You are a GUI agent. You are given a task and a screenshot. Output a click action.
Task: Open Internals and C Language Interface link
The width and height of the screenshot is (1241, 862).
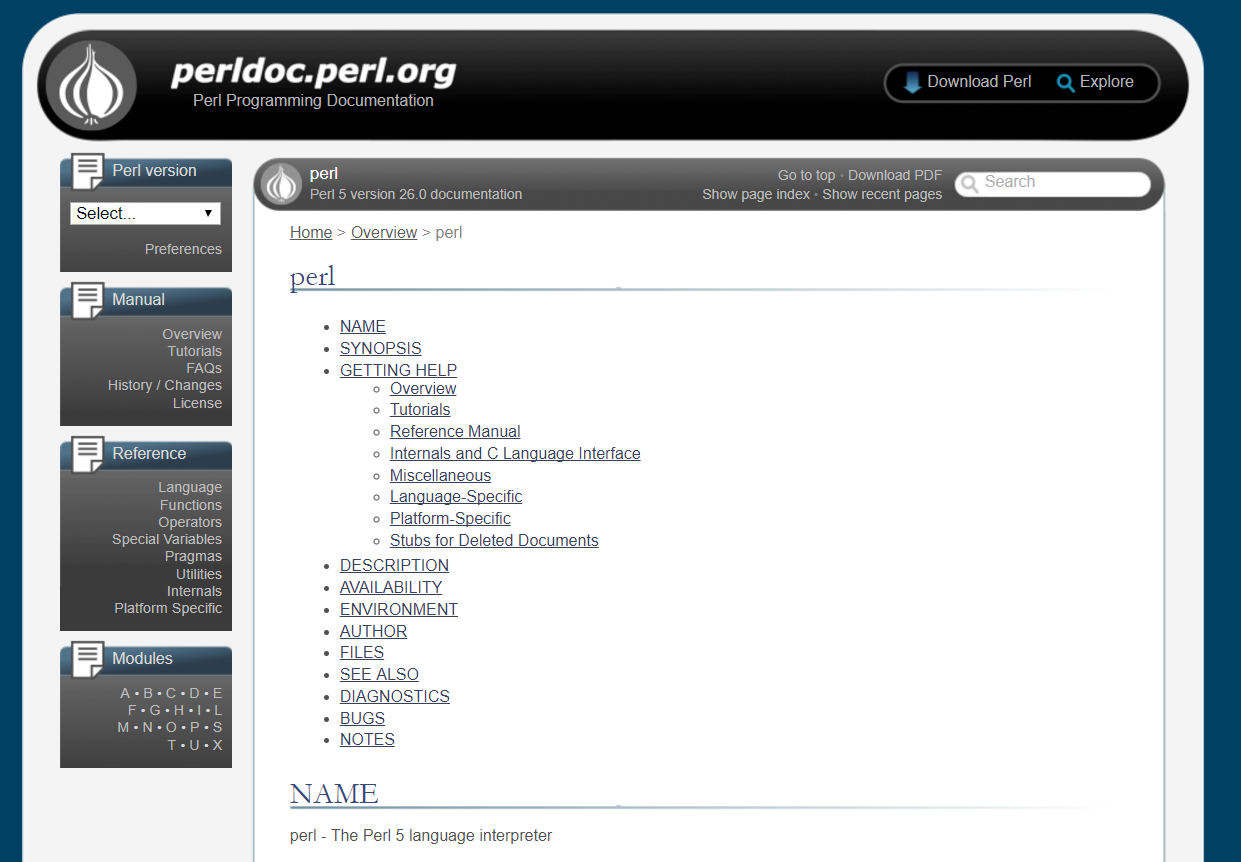click(514, 453)
